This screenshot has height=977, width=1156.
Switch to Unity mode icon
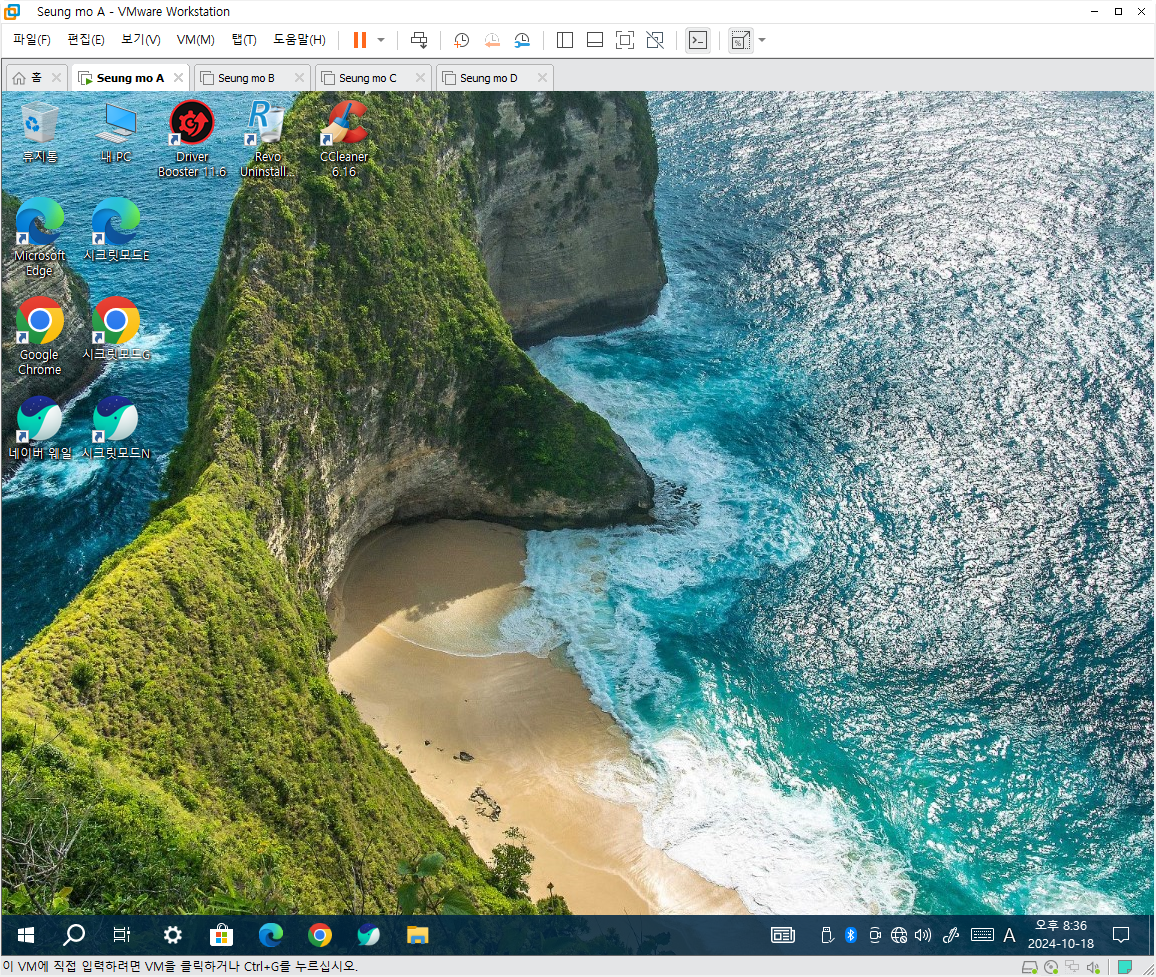[x=655, y=40]
